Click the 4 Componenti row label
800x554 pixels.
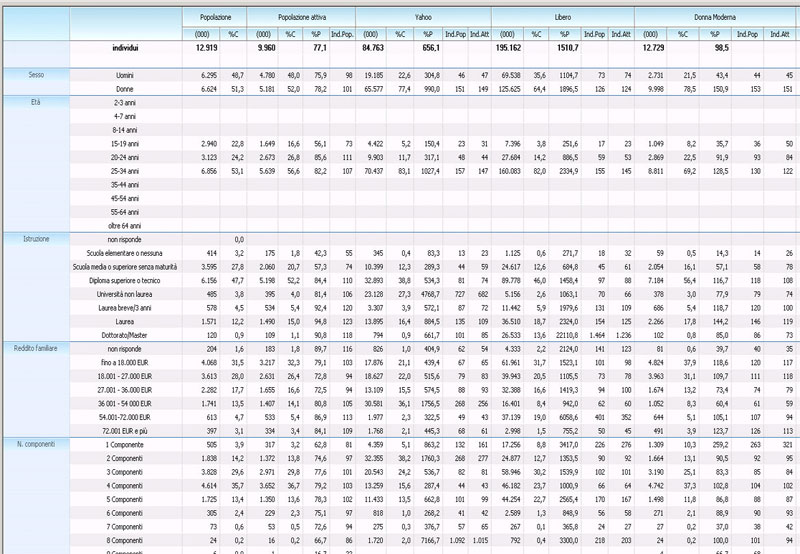tap(144, 483)
